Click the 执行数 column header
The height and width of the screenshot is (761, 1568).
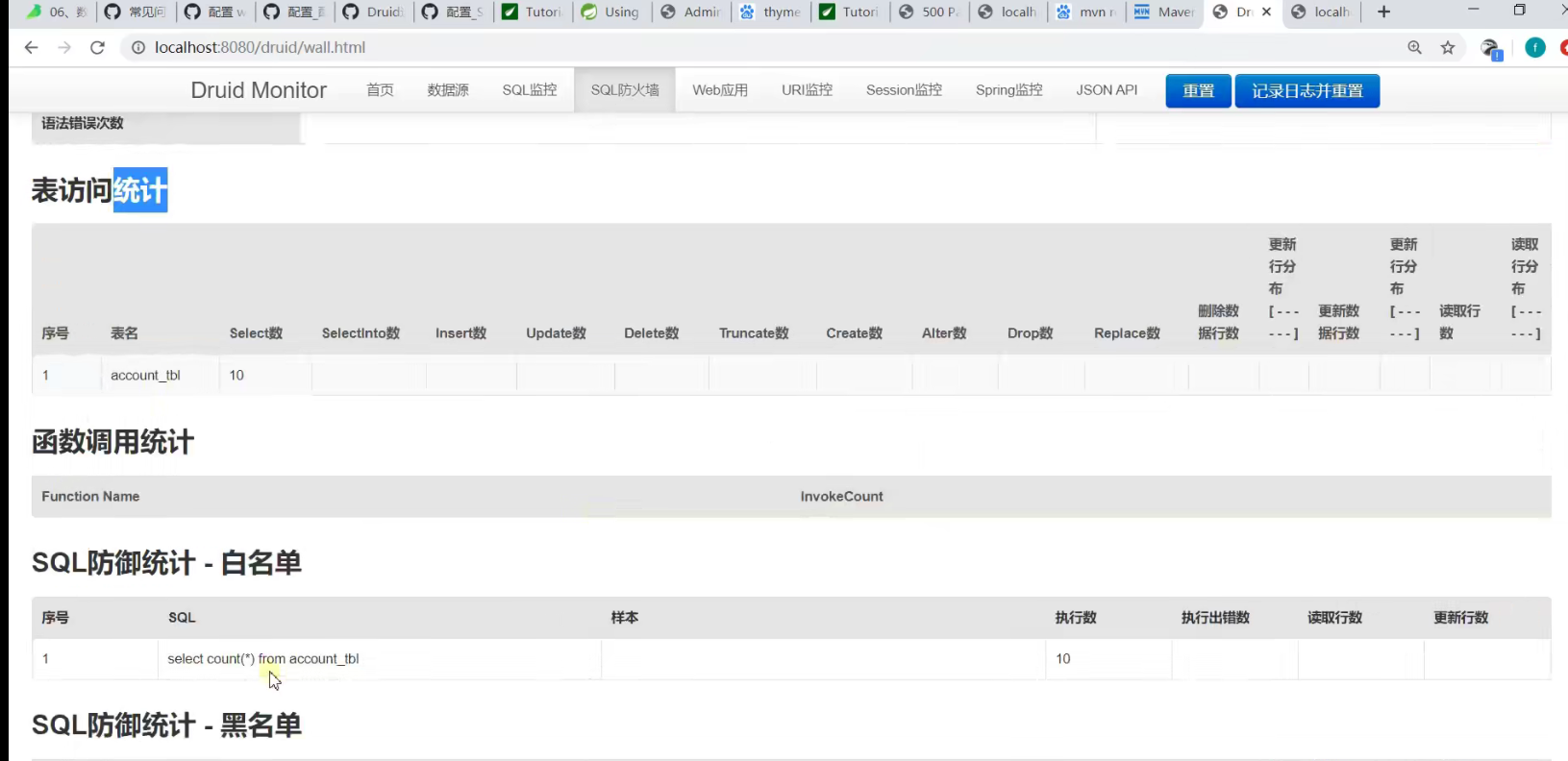tap(1076, 618)
